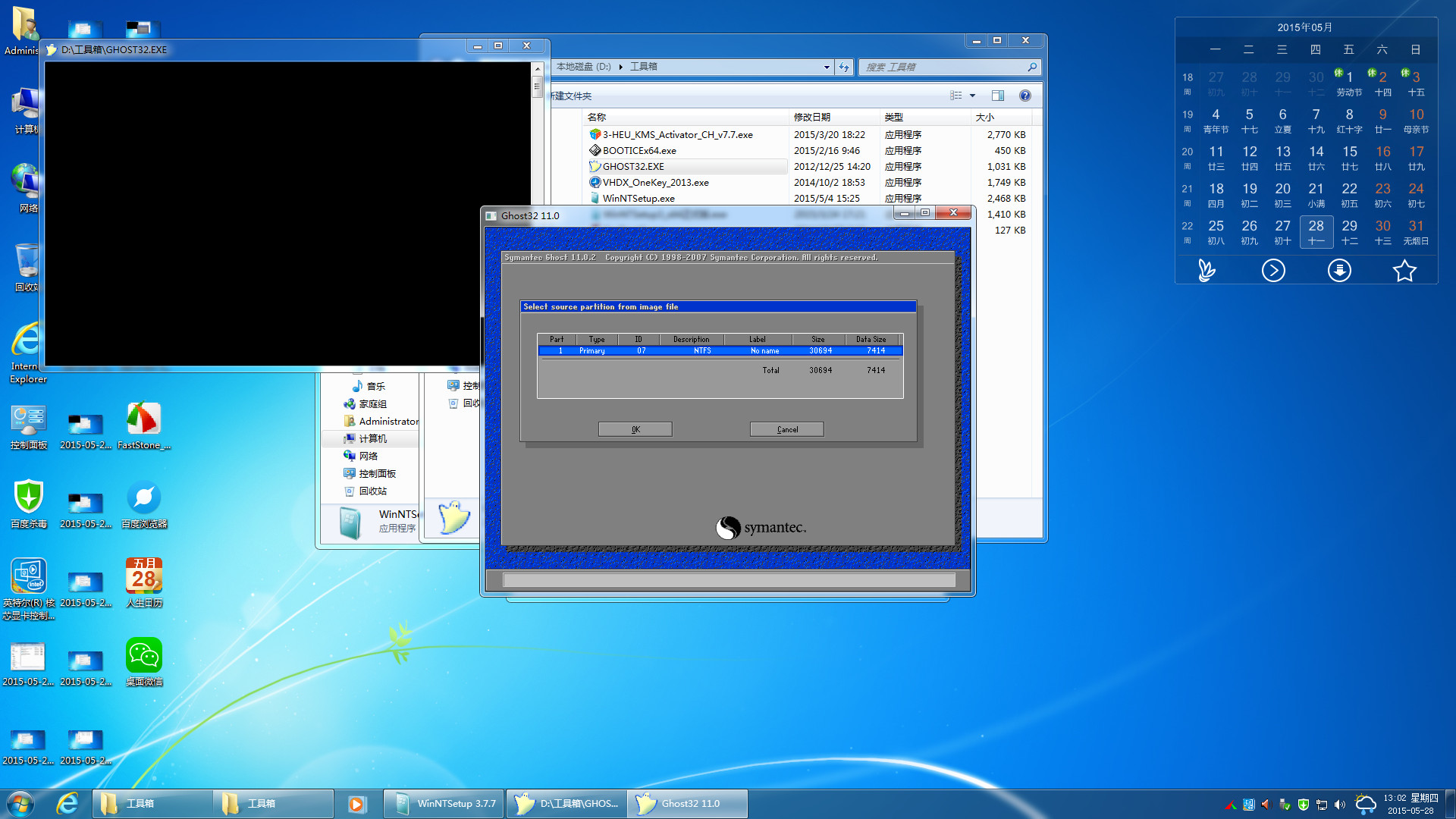The image size is (1456, 819).
Task: Click the Cancel button in Ghost32
Action: 787,429
